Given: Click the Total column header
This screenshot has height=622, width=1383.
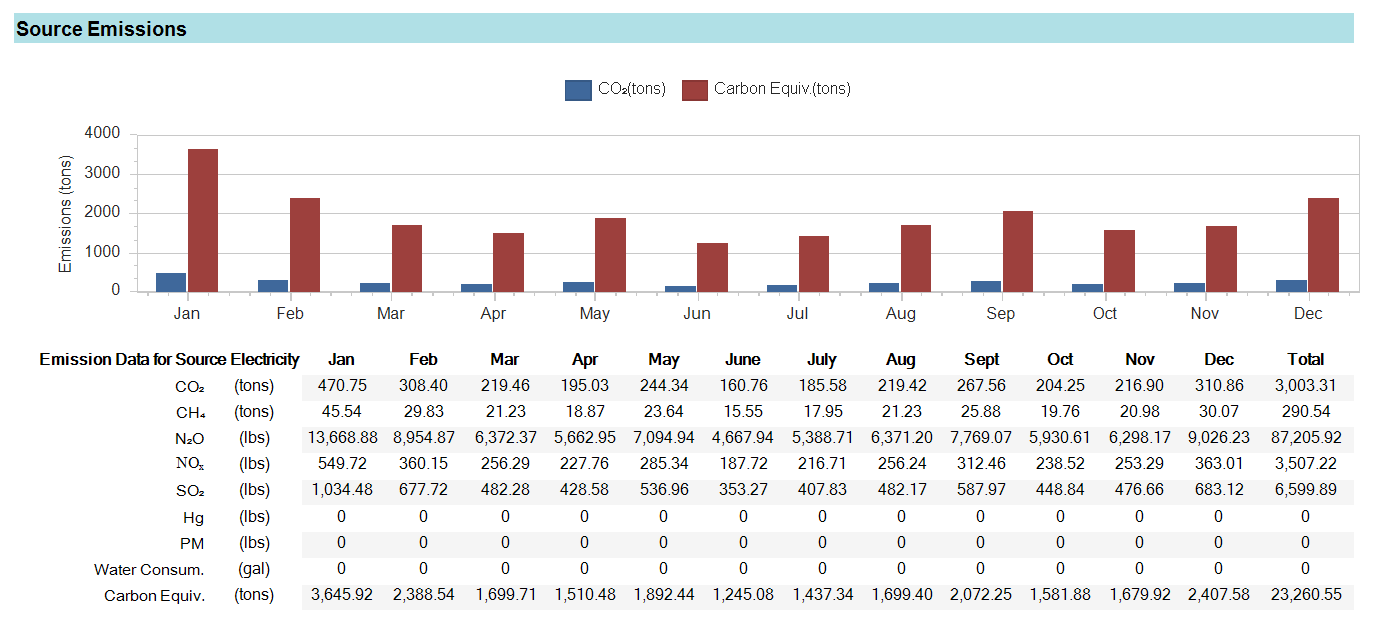Looking at the screenshot, I should 1305,358.
